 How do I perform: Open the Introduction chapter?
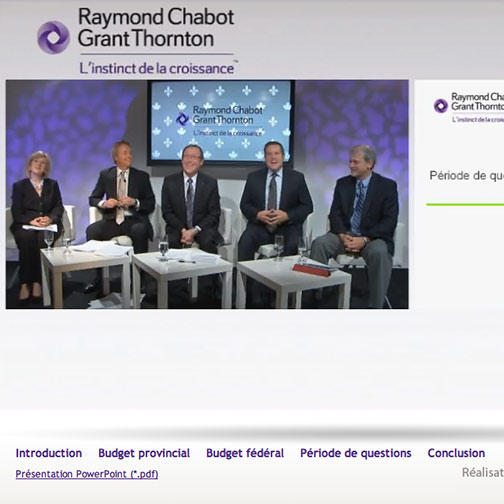coord(49,453)
